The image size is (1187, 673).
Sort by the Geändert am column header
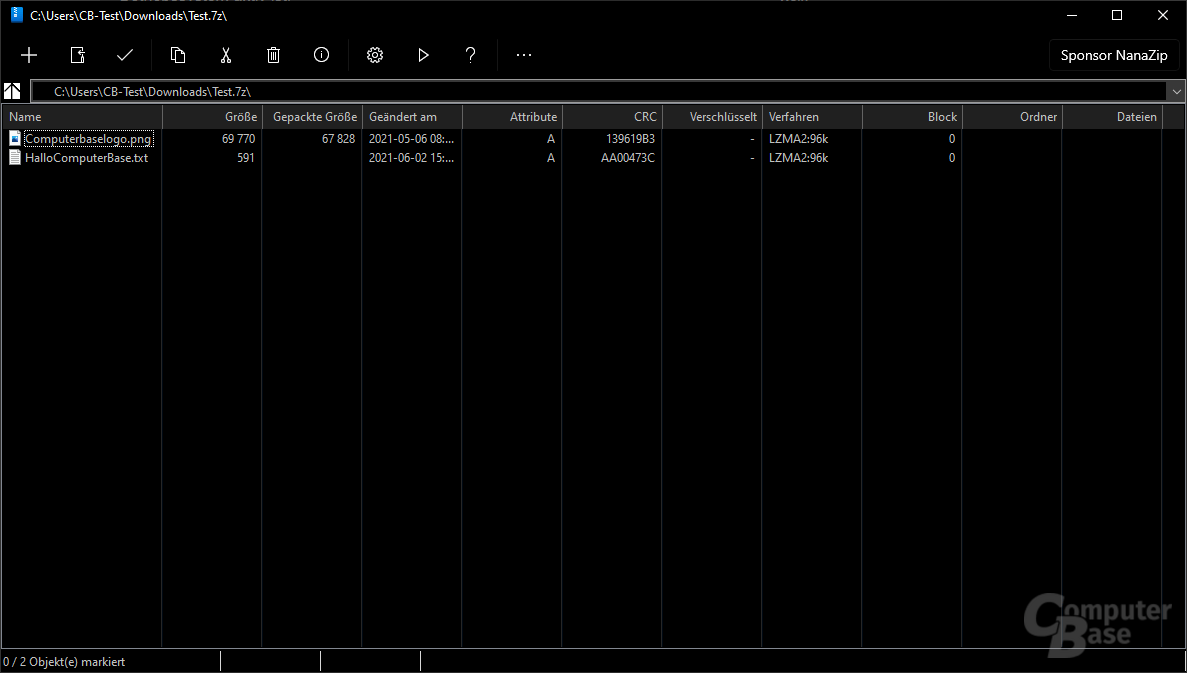(x=410, y=117)
